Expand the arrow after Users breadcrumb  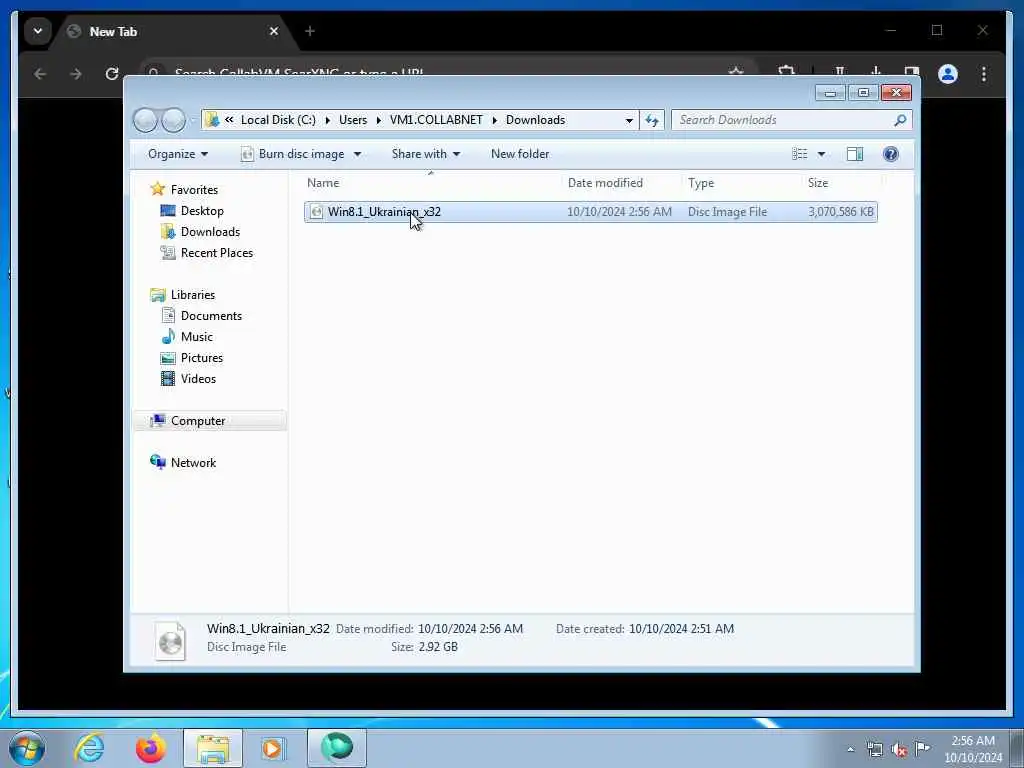coord(378,120)
